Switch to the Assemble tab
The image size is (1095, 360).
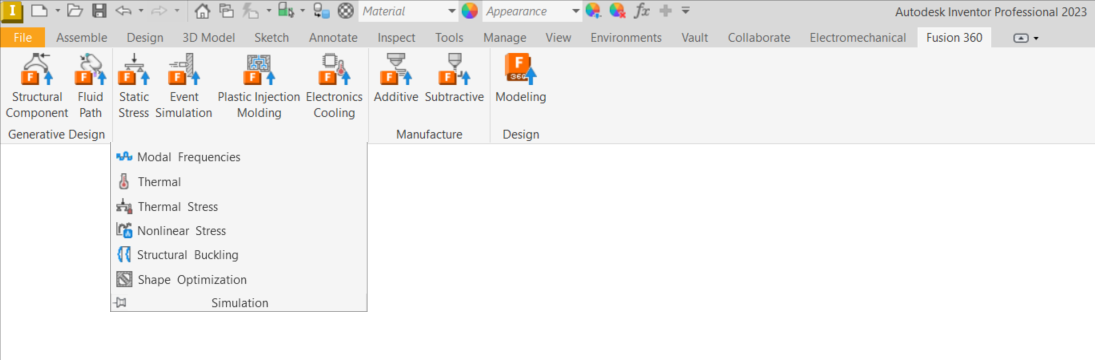click(82, 38)
